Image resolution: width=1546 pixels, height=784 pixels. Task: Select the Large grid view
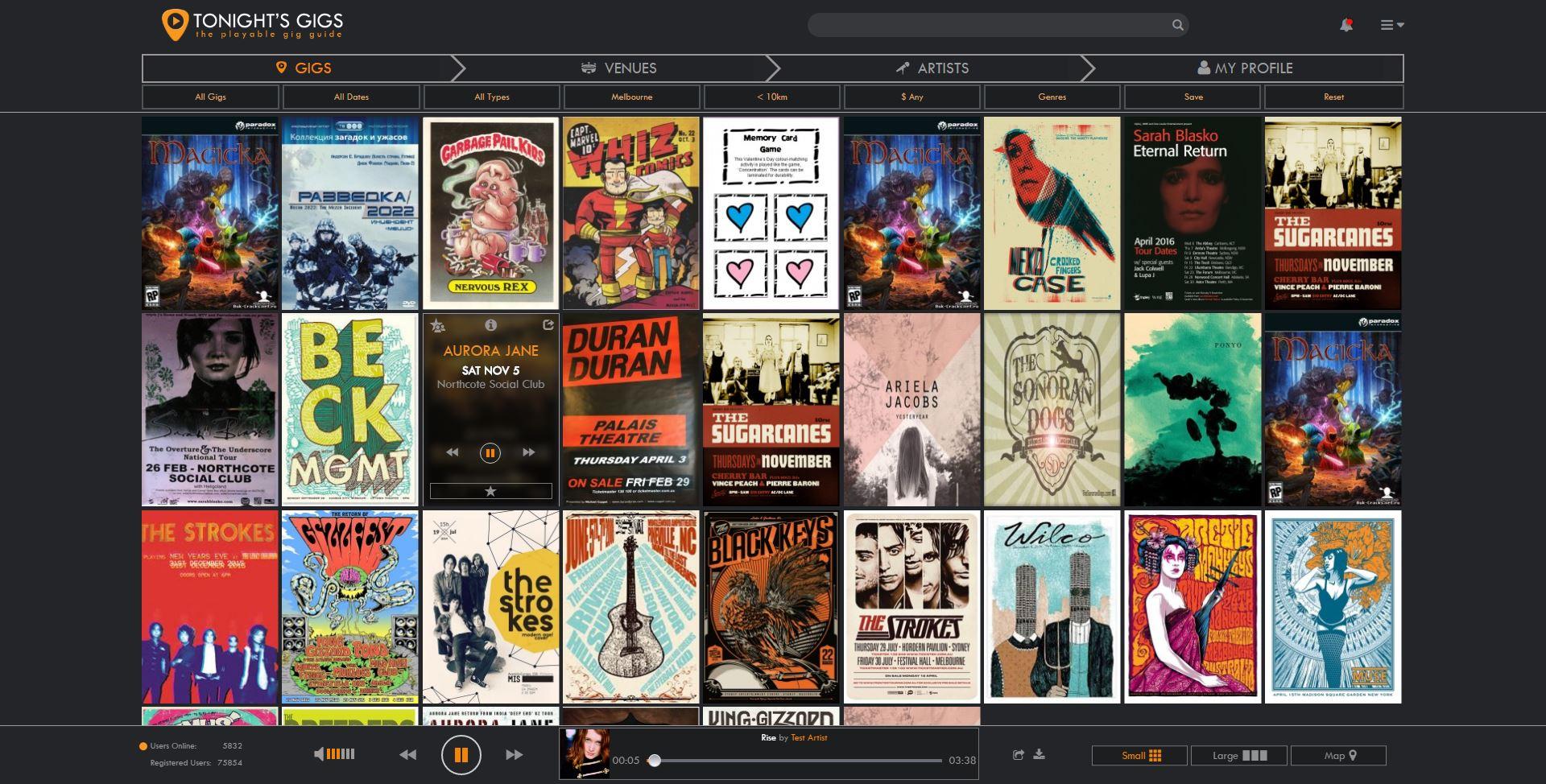tap(1238, 756)
